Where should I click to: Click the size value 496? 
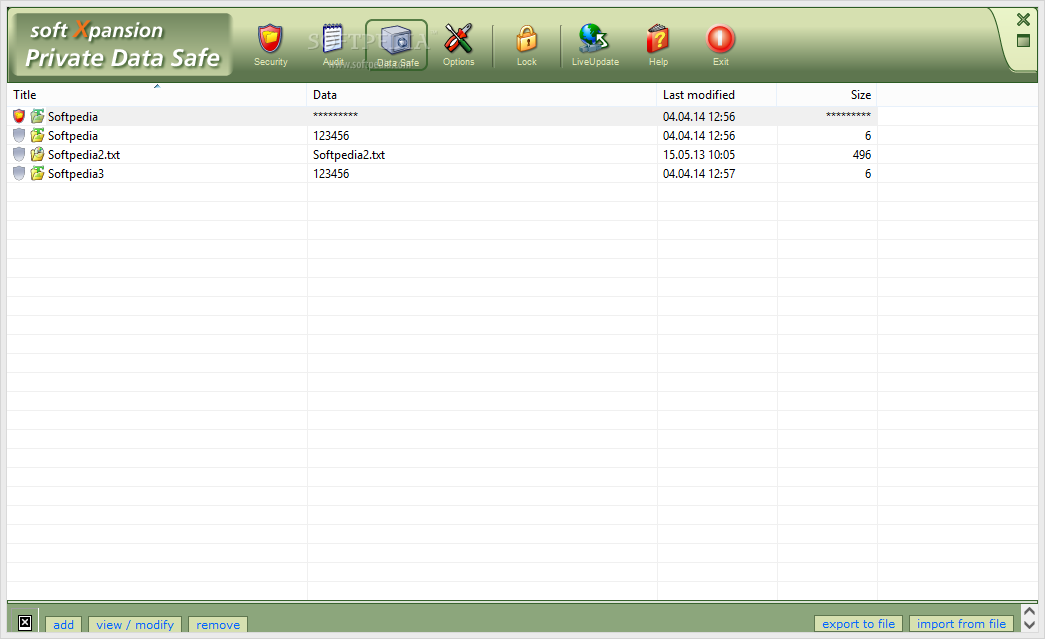tap(862, 155)
